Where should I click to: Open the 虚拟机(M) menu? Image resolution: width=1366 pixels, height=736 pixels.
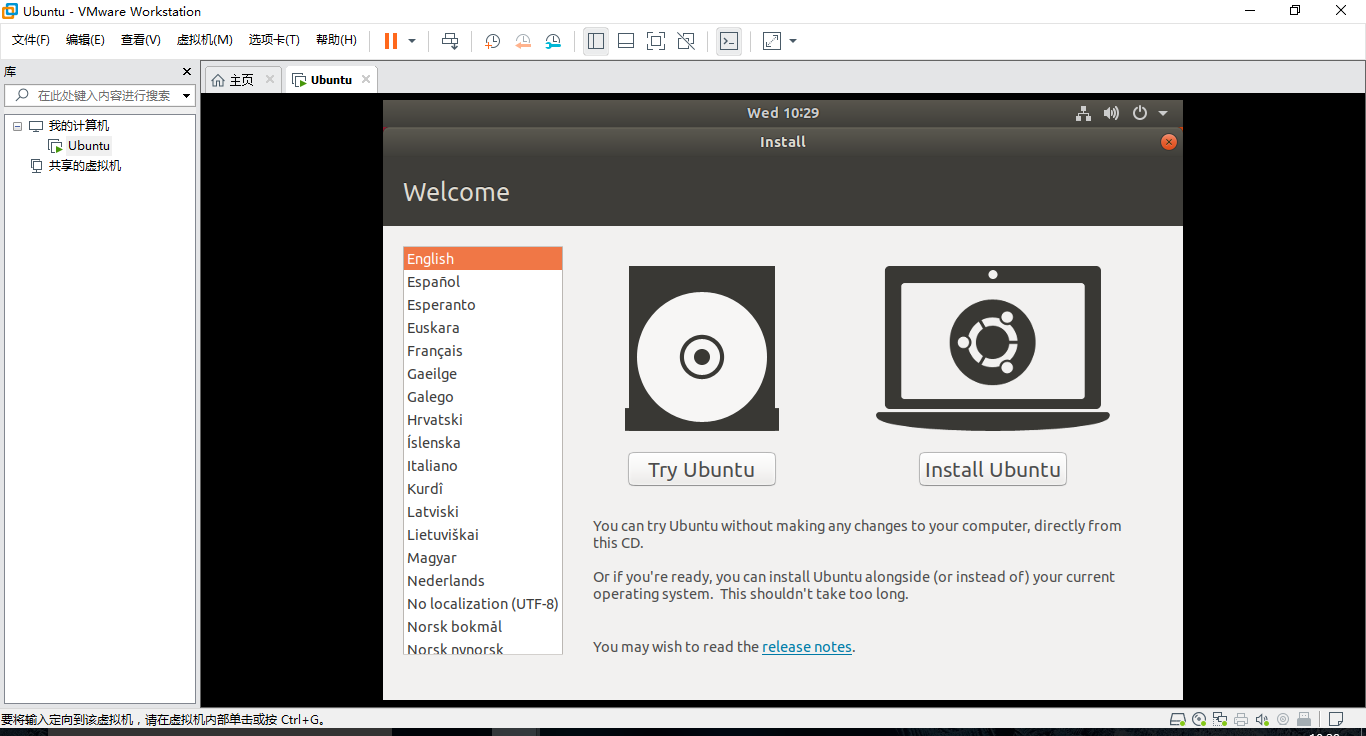204,40
